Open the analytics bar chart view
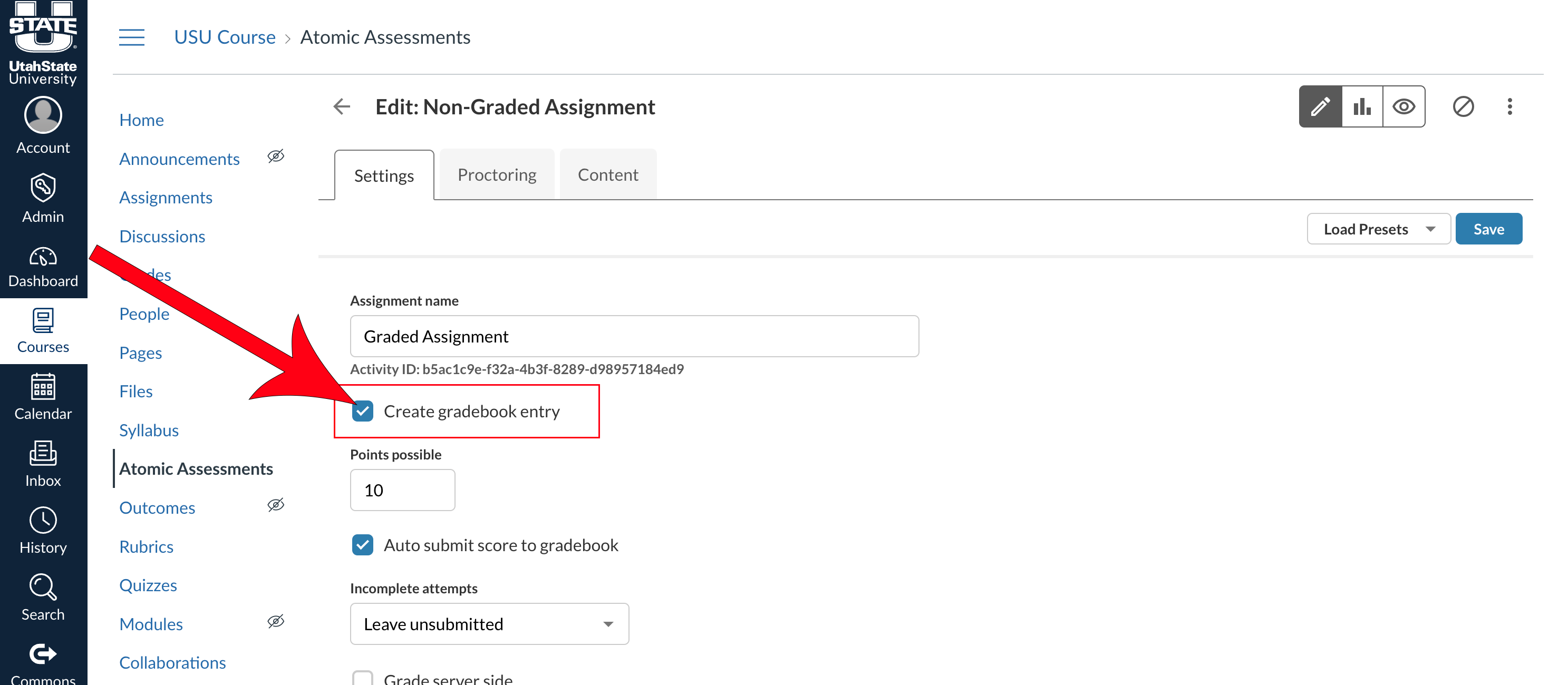The width and height of the screenshot is (1568, 685). [1362, 106]
